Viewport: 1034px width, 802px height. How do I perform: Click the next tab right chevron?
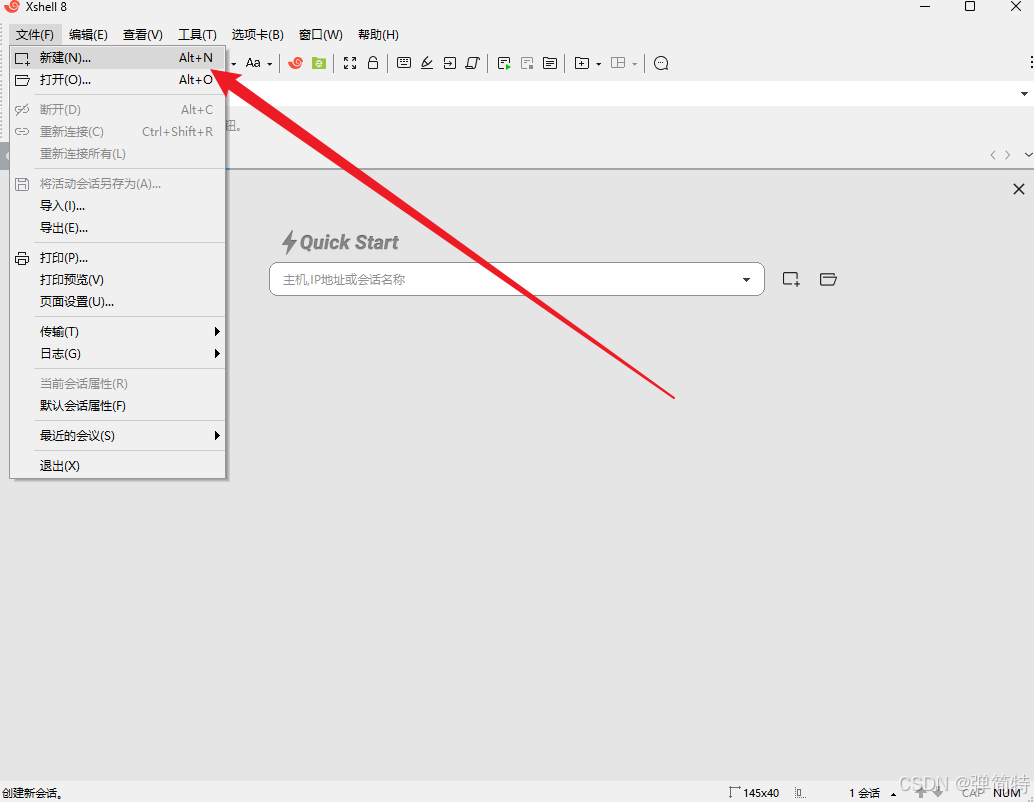coord(1008,155)
